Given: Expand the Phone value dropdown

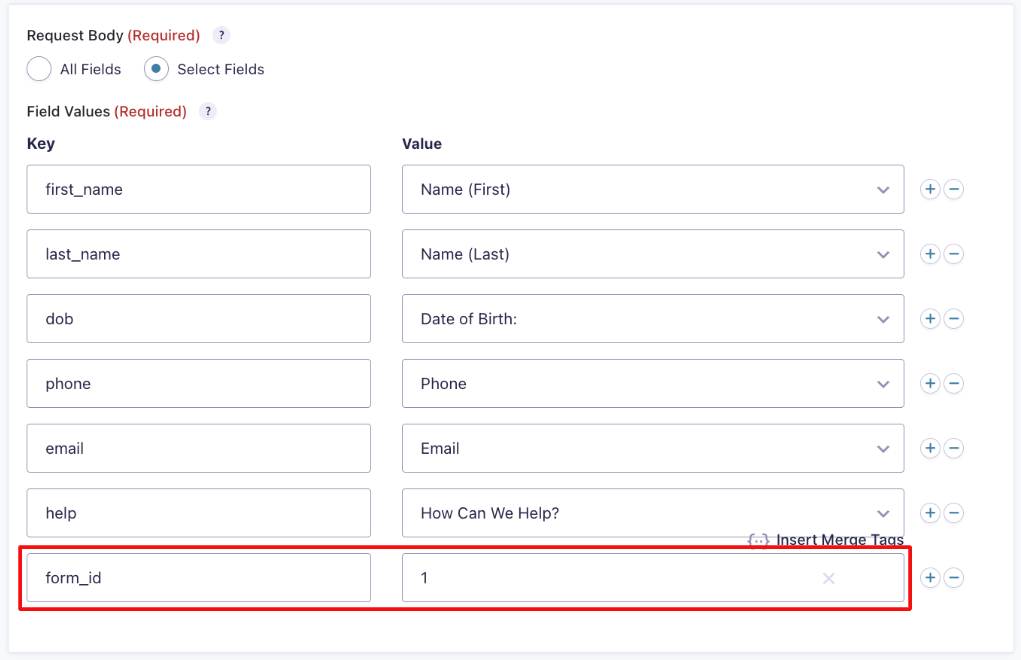Looking at the screenshot, I should coord(883,383).
